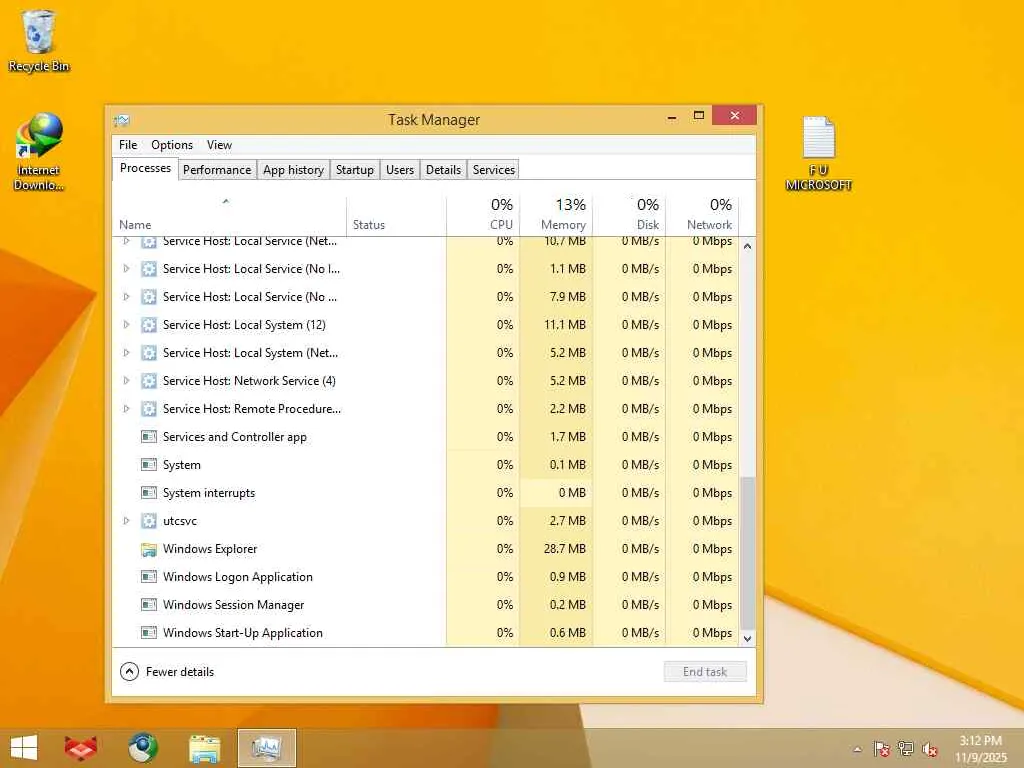Click the Action Center flag tray icon
This screenshot has width=1024, height=768.
click(x=882, y=749)
